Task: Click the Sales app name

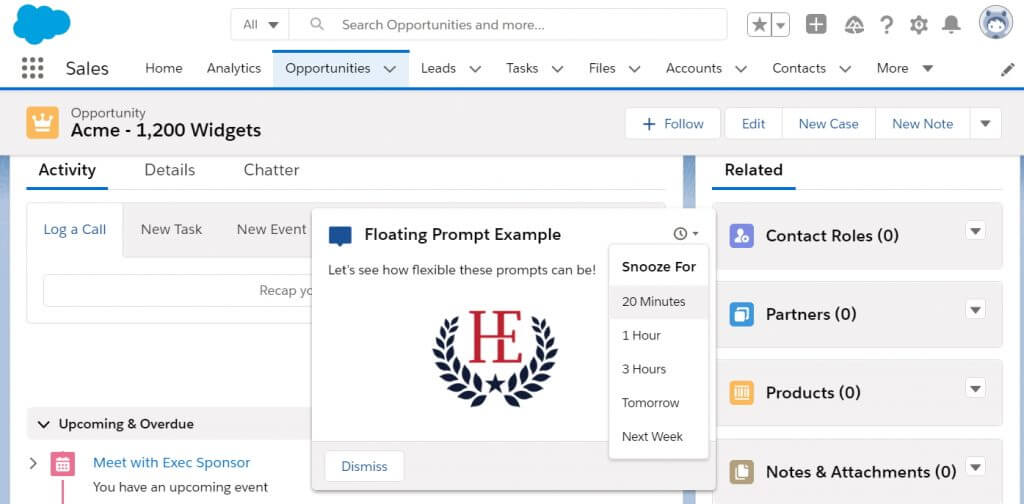Action: point(87,69)
